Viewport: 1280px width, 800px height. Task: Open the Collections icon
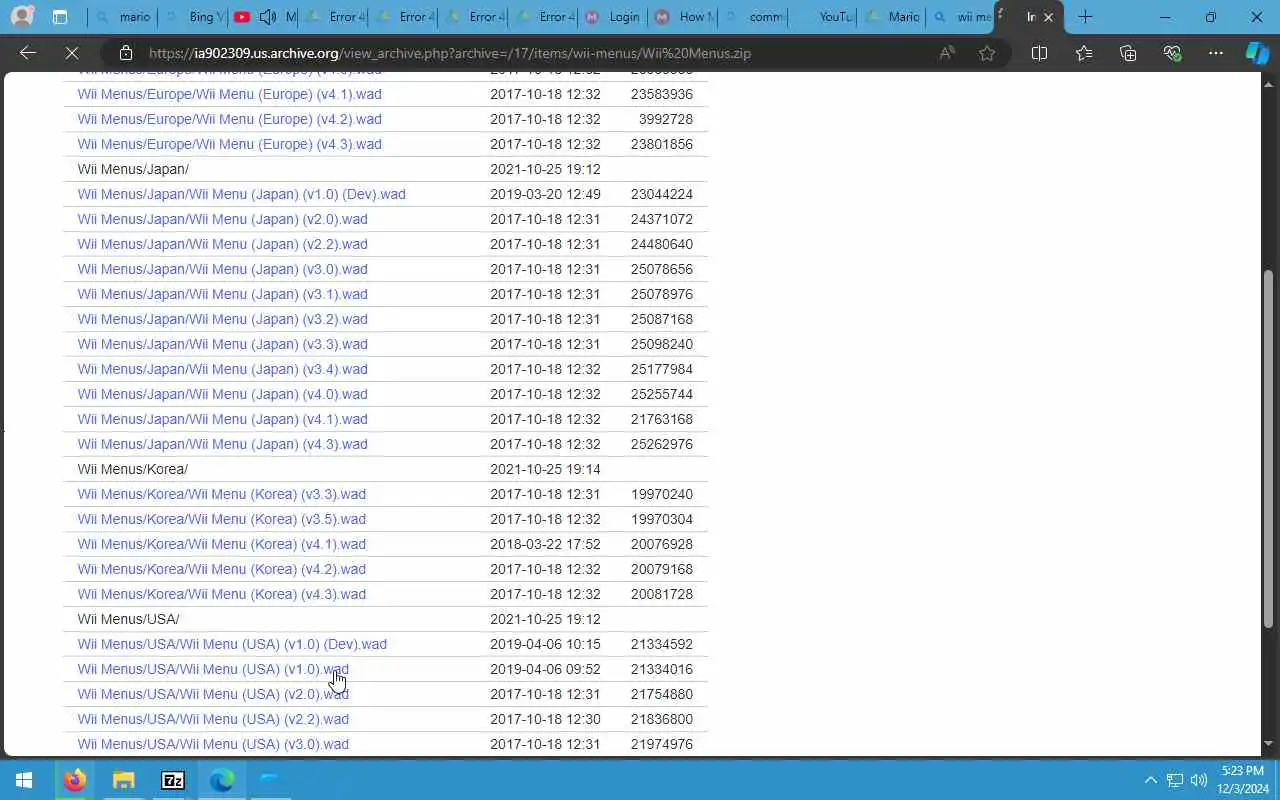pyautogui.click(x=1128, y=53)
